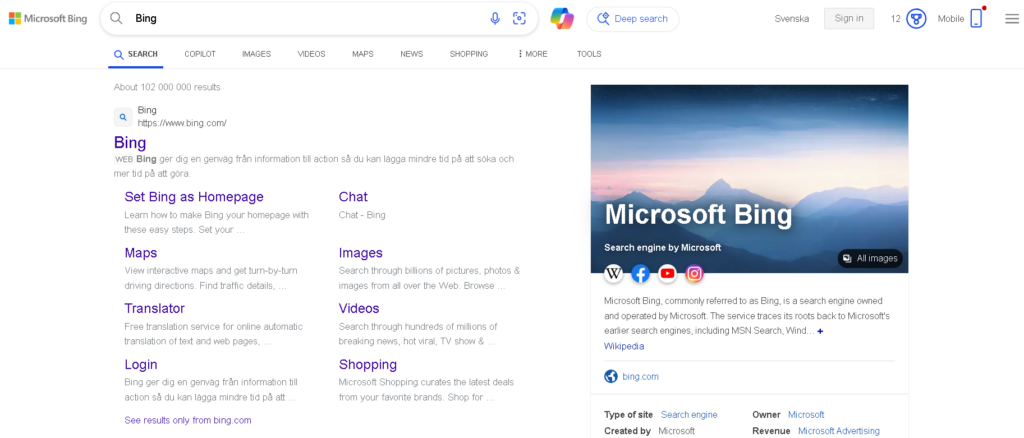Switch to the MAPS tab
This screenshot has width=1024, height=438.
362,54
